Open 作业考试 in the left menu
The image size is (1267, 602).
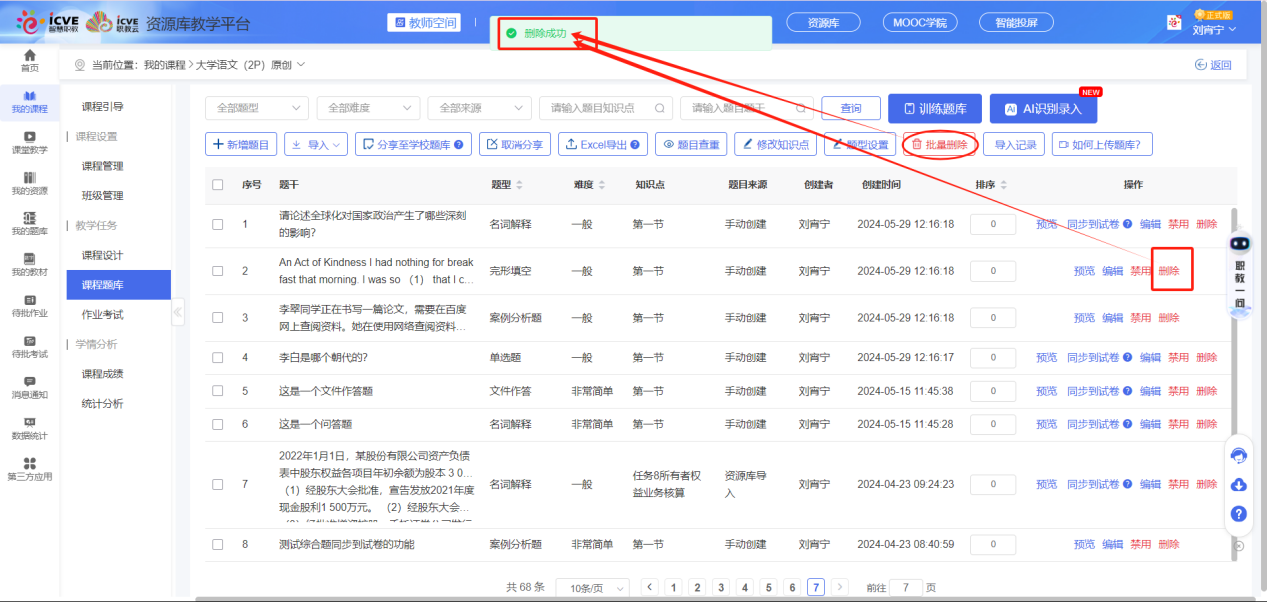coord(103,314)
